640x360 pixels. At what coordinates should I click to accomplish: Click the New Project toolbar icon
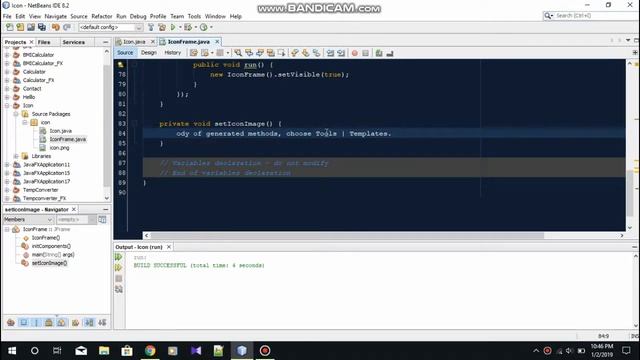(20, 27)
